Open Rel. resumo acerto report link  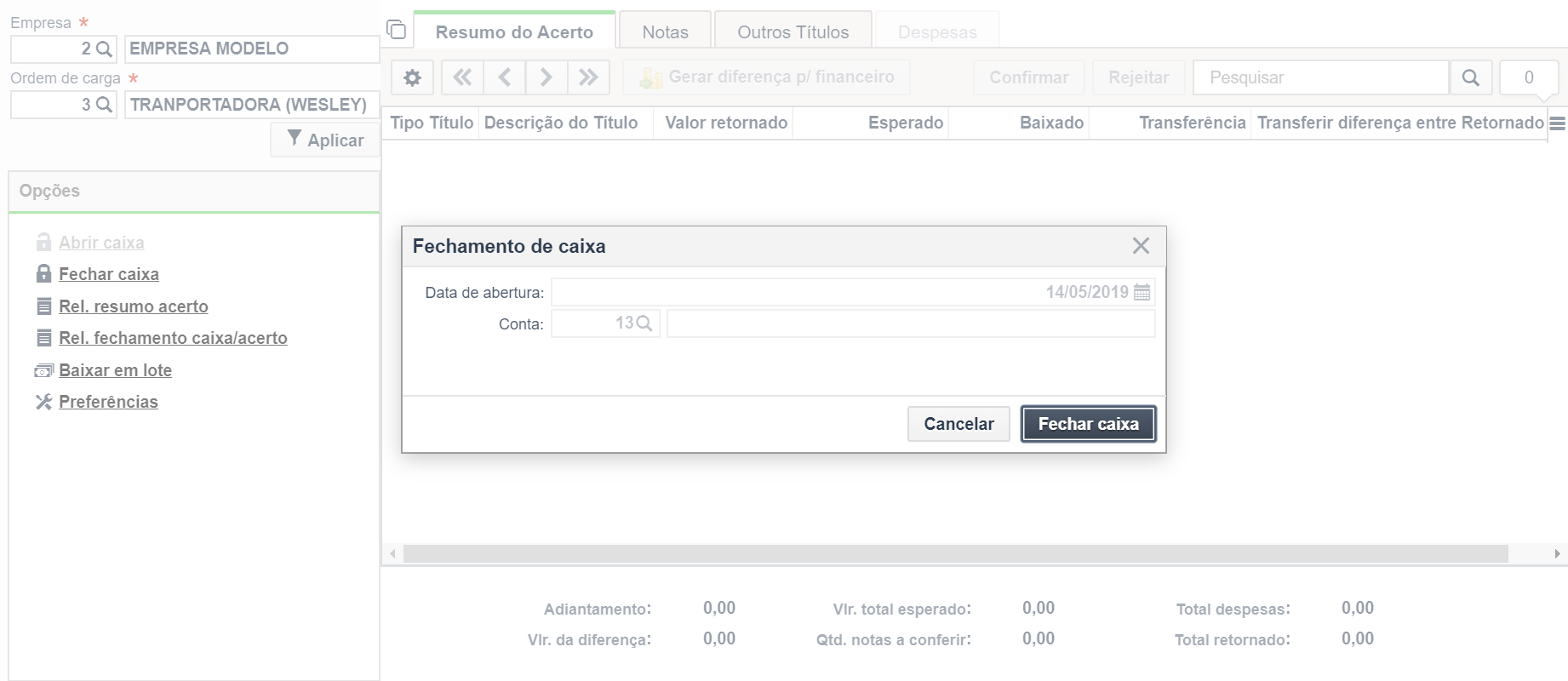[x=134, y=306]
